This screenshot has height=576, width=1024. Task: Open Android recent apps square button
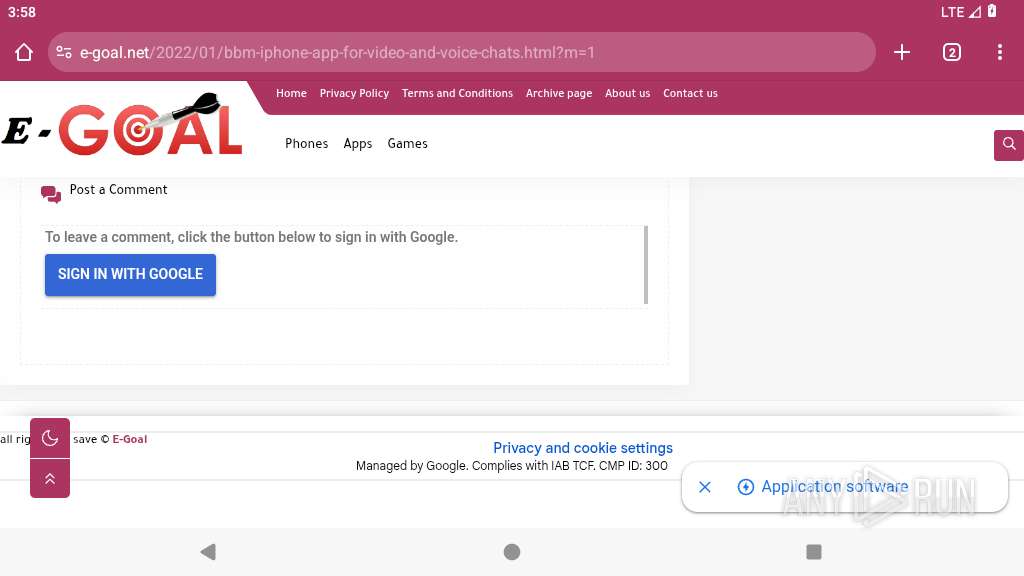[x=814, y=552]
